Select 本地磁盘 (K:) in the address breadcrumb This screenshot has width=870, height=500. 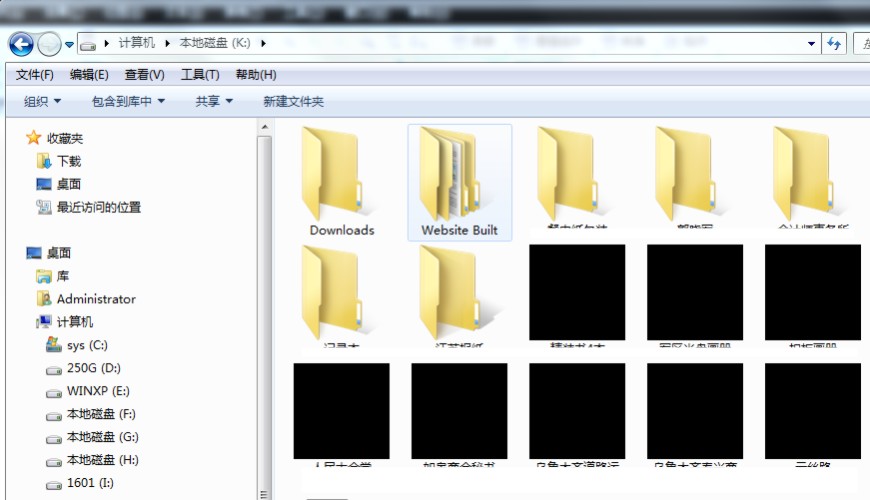coord(215,43)
